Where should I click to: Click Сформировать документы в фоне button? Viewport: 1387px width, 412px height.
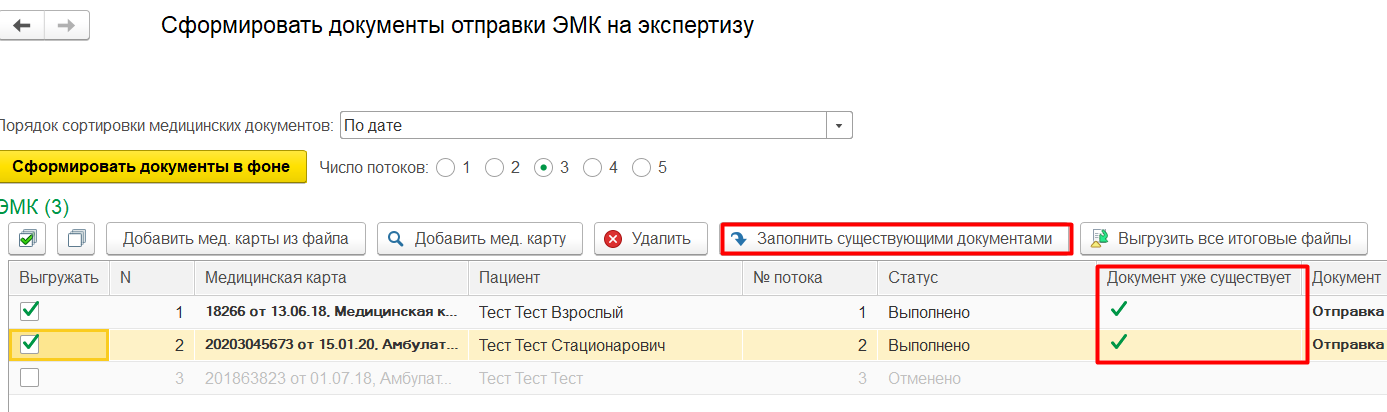click(151, 167)
